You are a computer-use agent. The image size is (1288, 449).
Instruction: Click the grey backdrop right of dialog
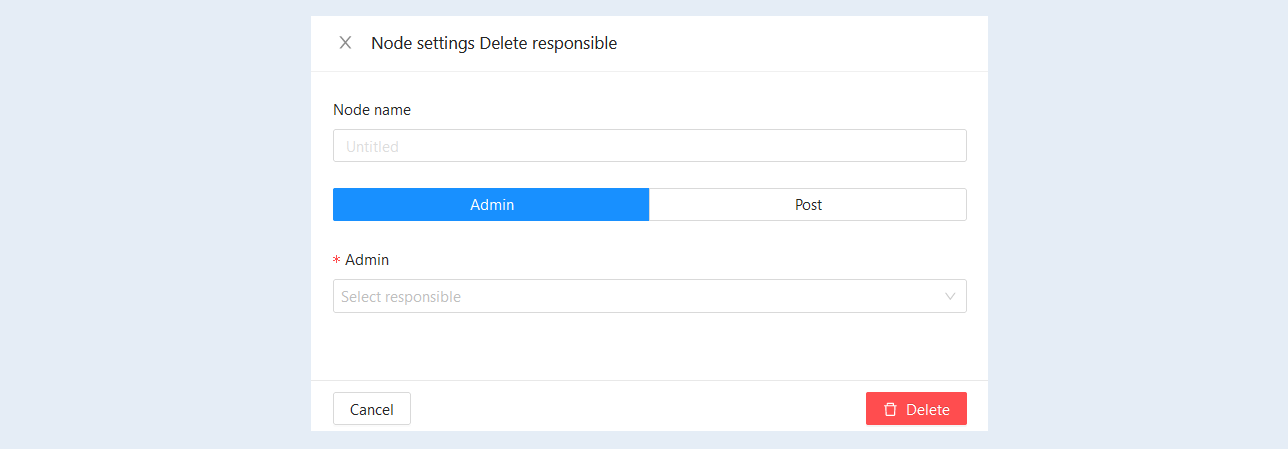[x=1138, y=224]
